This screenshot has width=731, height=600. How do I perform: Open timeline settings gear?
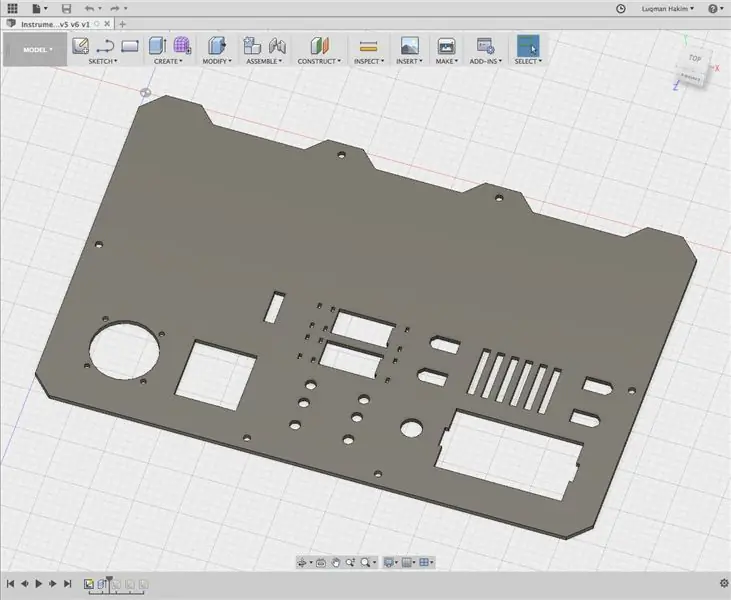724,583
